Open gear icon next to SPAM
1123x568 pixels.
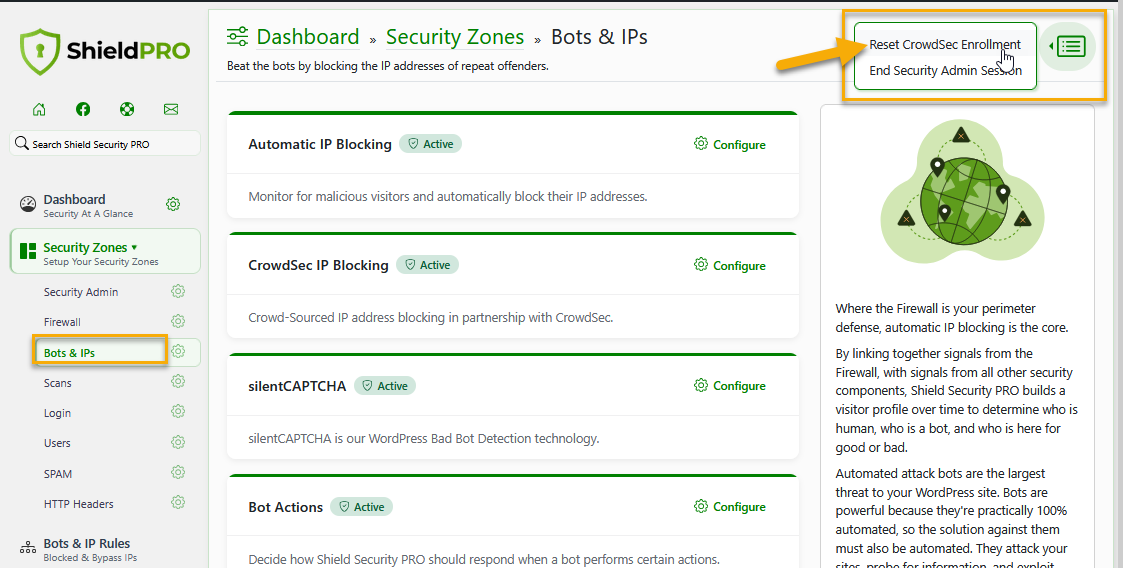click(178, 472)
